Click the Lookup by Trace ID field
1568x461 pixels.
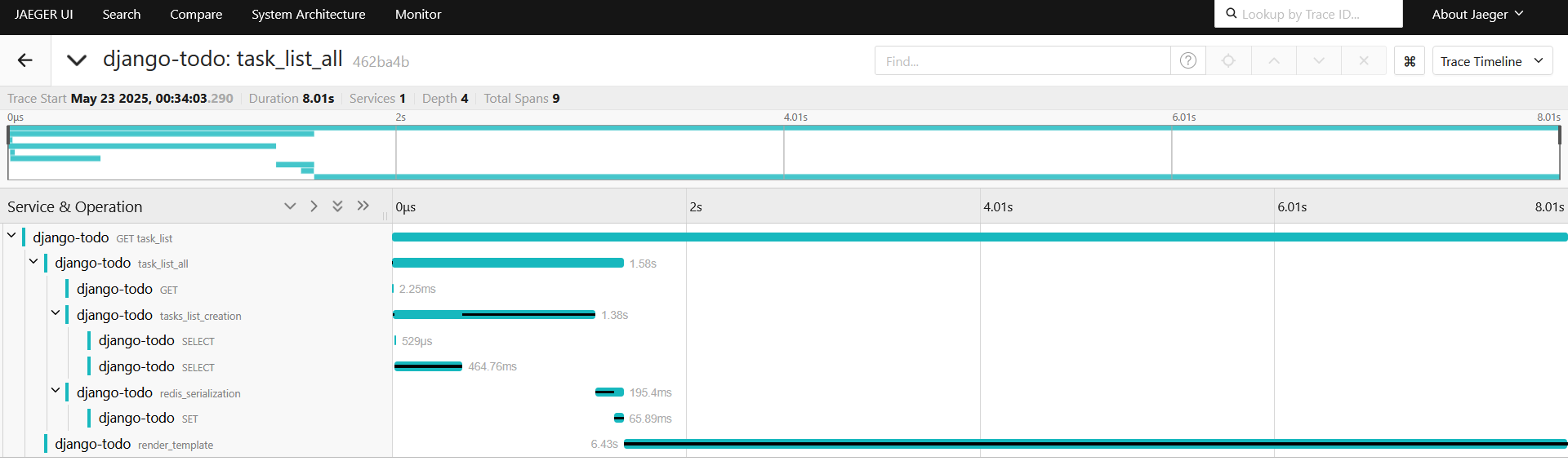[x=1308, y=14]
